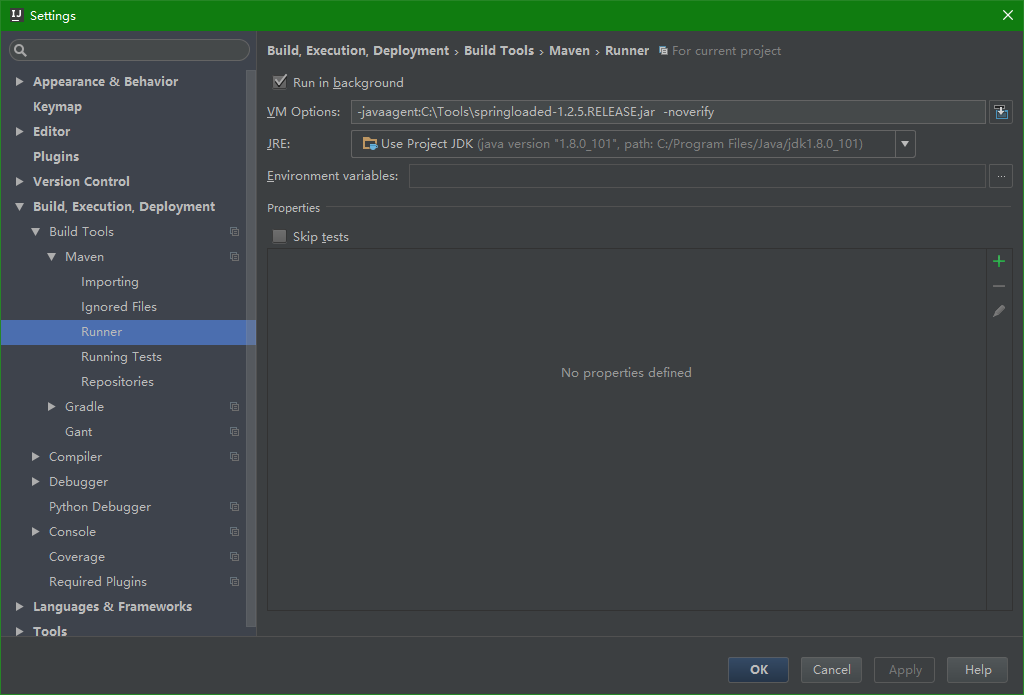Click Build Tools in the breadcrumb

coord(499,51)
